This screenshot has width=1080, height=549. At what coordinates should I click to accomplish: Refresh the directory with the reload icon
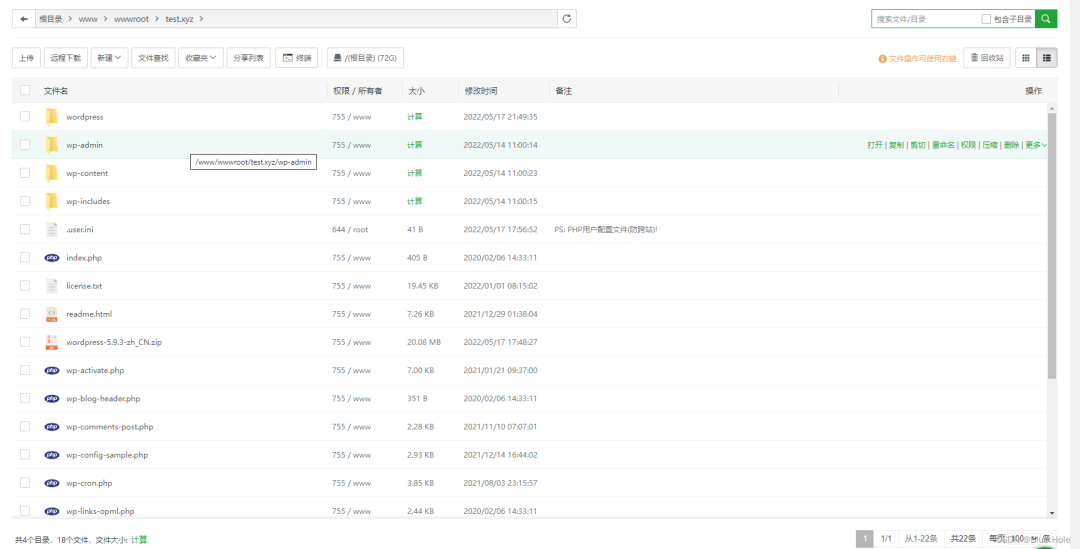tap(567, 19)
